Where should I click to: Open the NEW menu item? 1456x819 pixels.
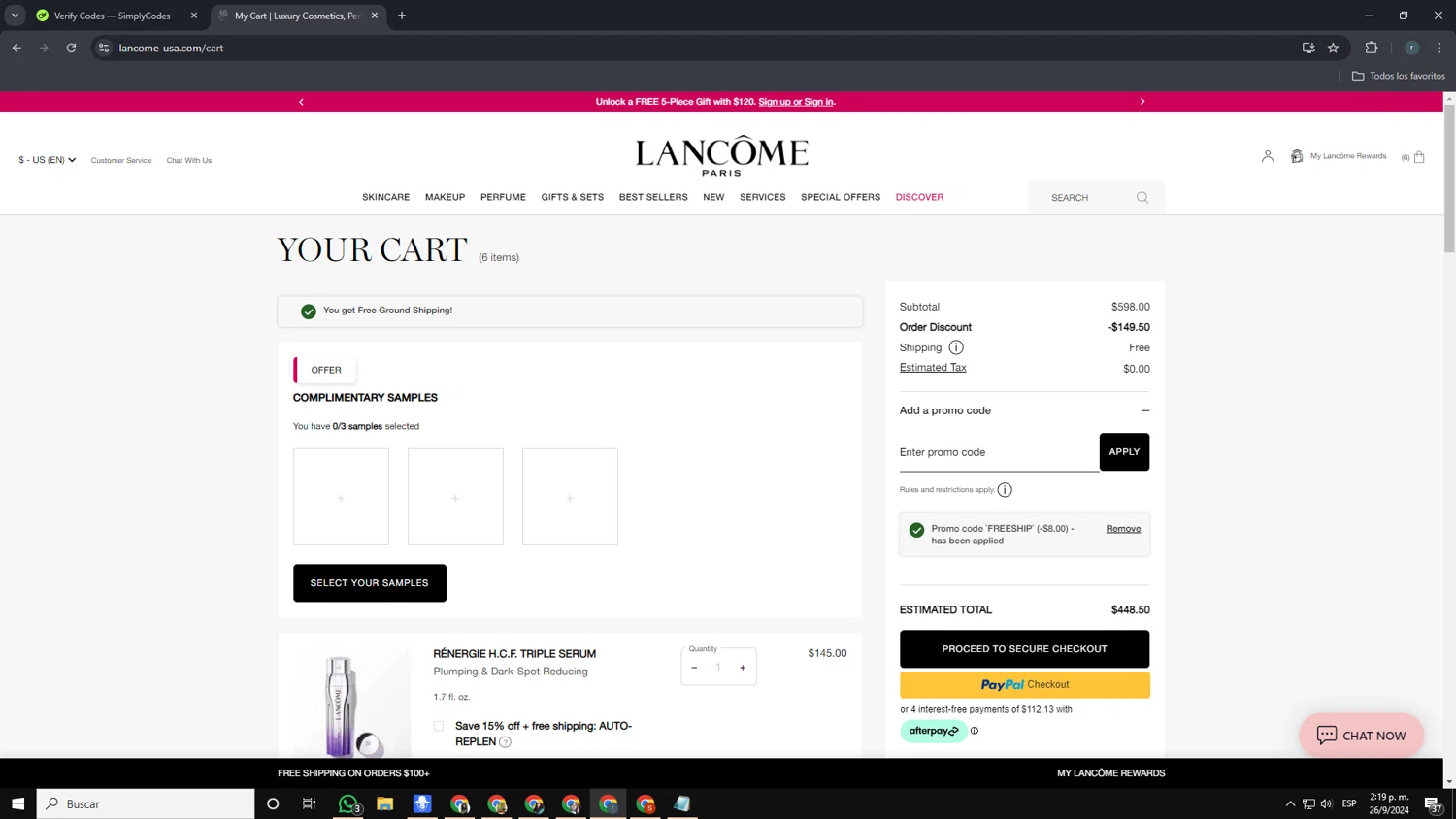[x=713, y=197]
